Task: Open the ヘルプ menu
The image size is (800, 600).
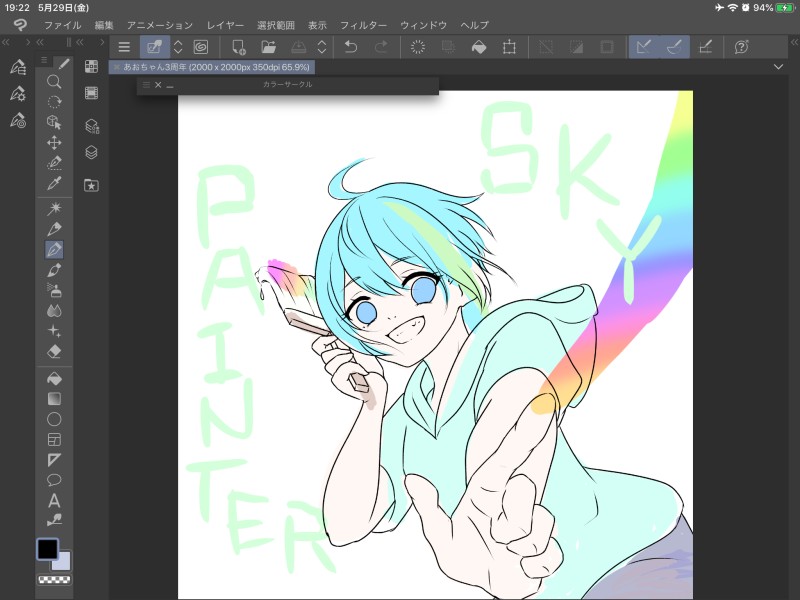Action: [x=474, y=25]
